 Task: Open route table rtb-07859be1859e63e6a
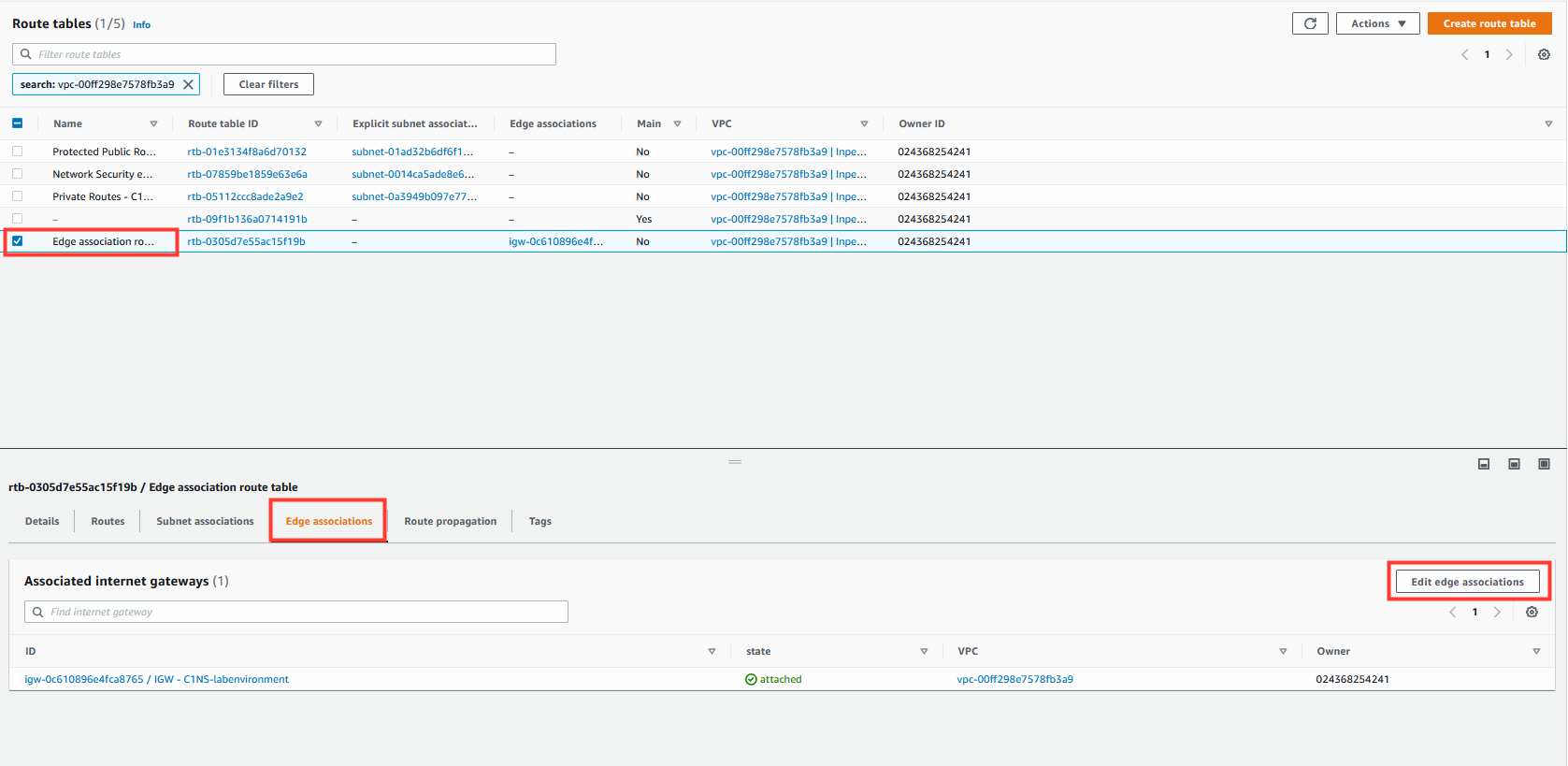[x=247, y=174]
